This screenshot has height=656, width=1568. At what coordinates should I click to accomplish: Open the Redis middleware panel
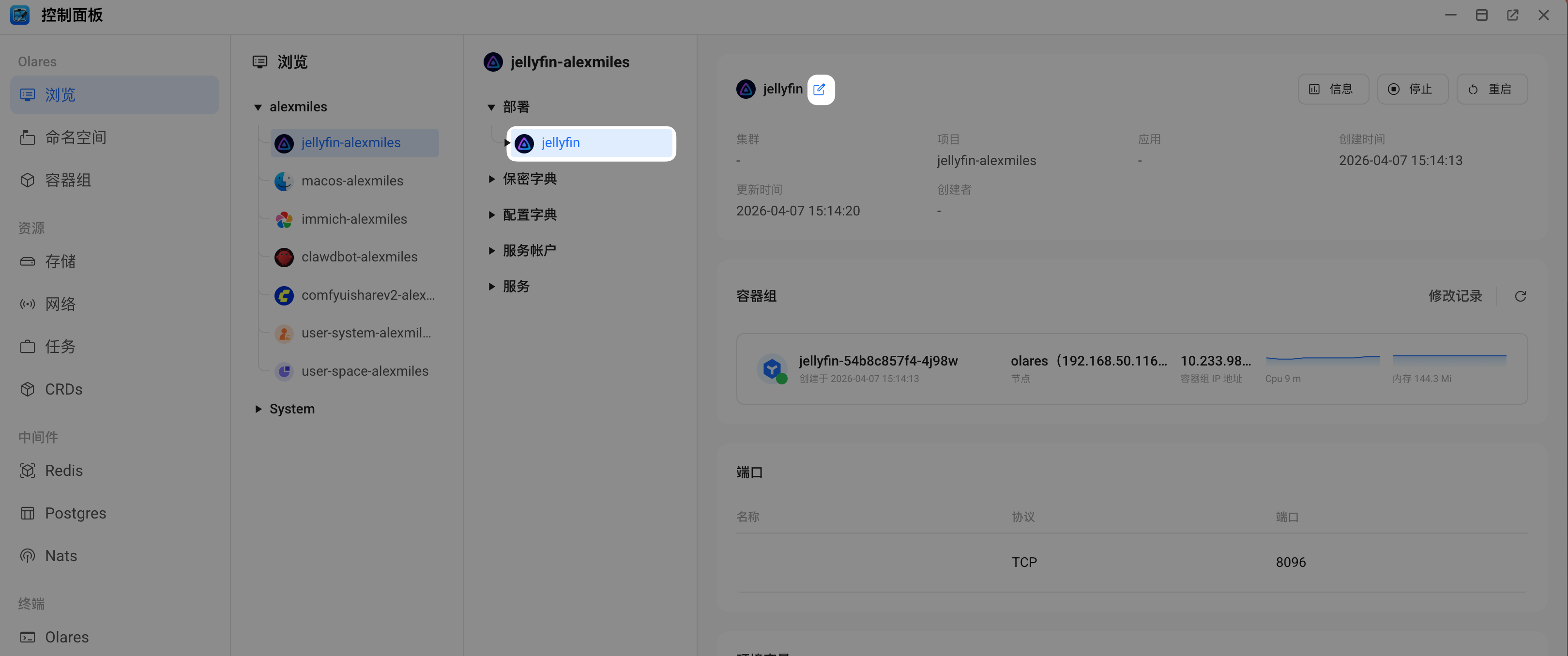tap(63, 470)
